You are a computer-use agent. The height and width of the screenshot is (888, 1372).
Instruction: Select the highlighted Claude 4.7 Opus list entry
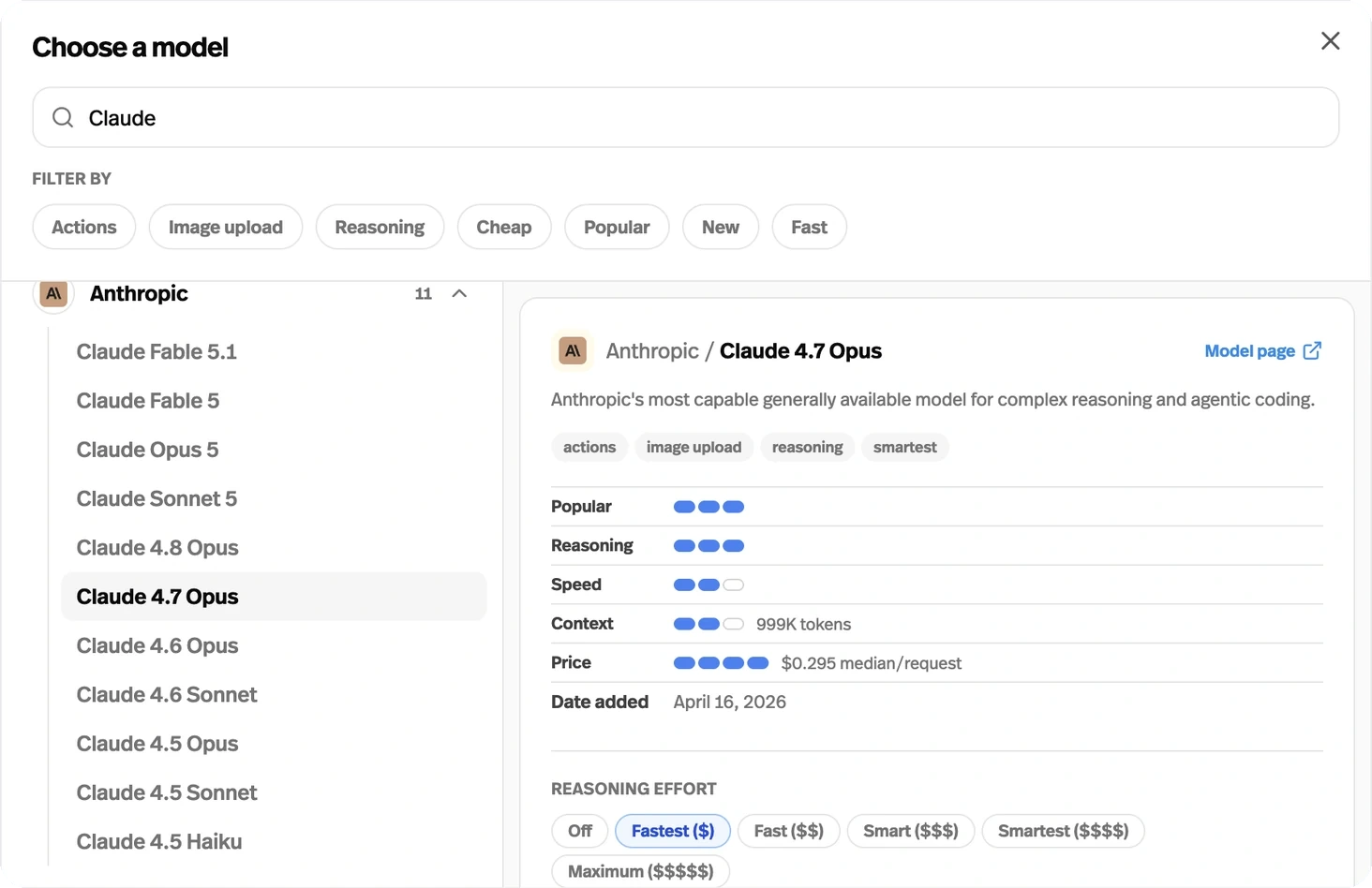[x=274, y=597]
